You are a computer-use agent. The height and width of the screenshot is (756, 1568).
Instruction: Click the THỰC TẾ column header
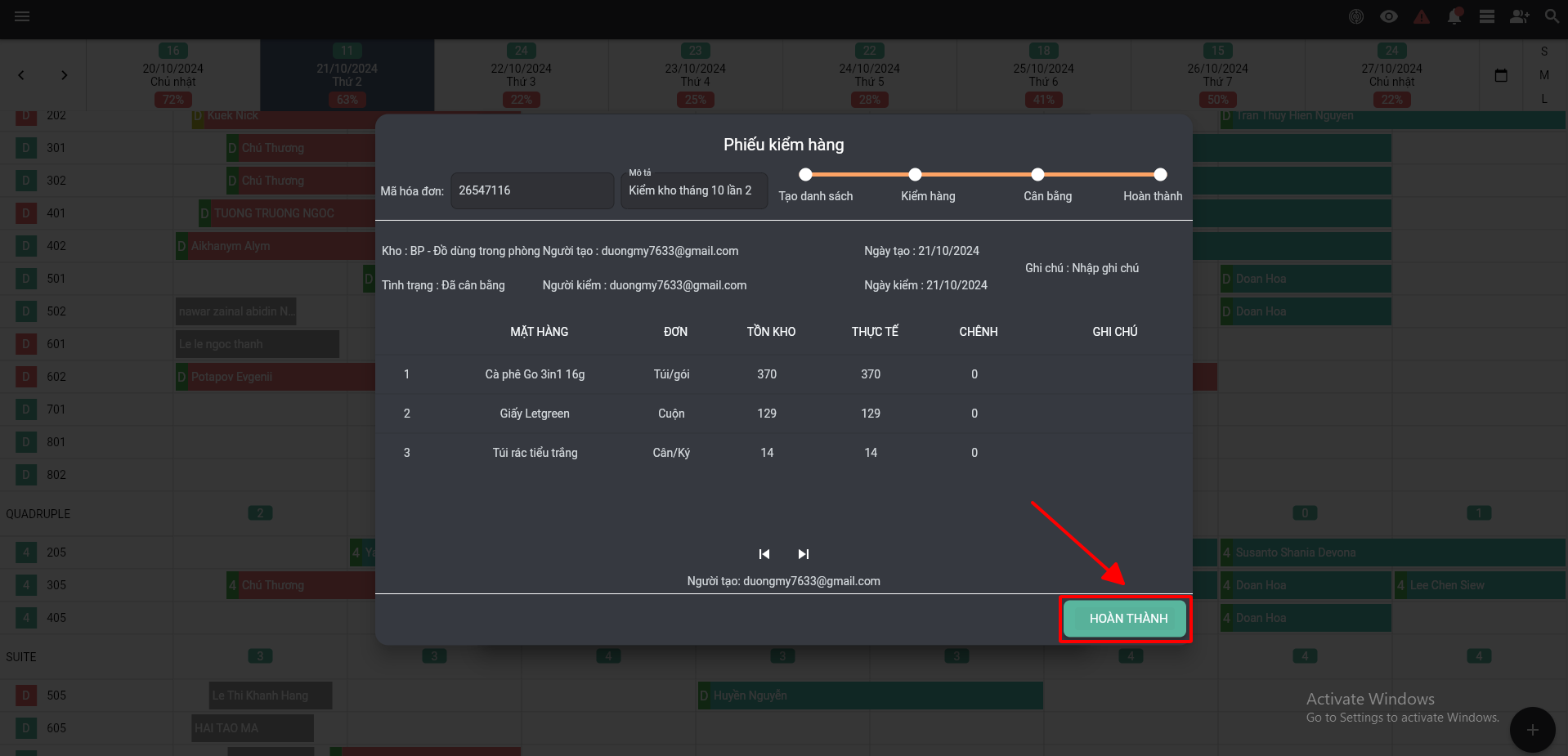(875, 332)
